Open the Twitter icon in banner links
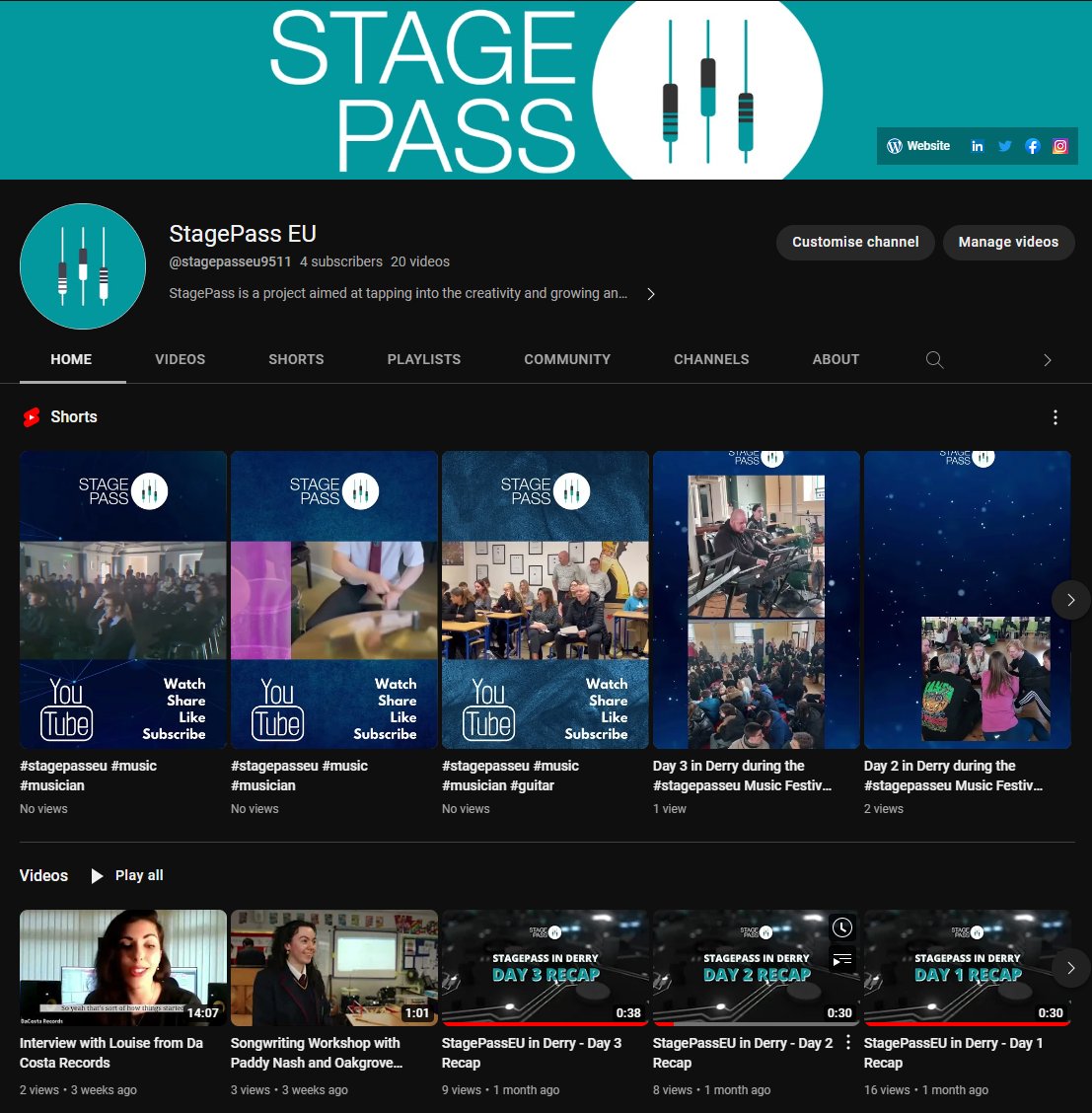Screen dimensions: 1092x1113 1005,146
